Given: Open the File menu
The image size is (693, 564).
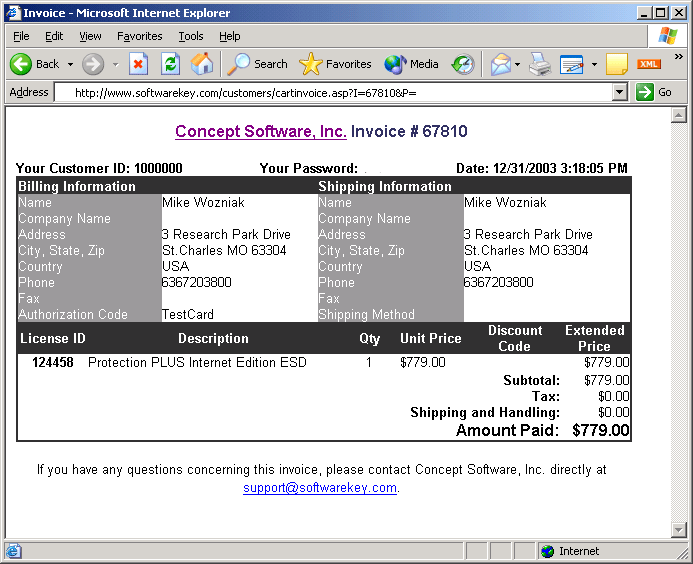Looking at the screenshot, I should 21,36.
